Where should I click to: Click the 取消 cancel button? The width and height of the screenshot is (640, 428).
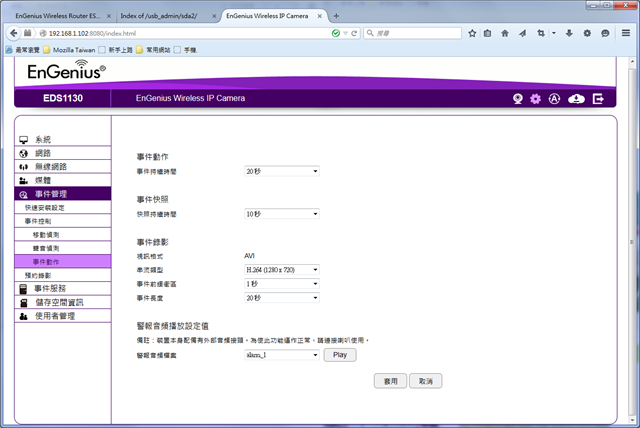[426, 381]
